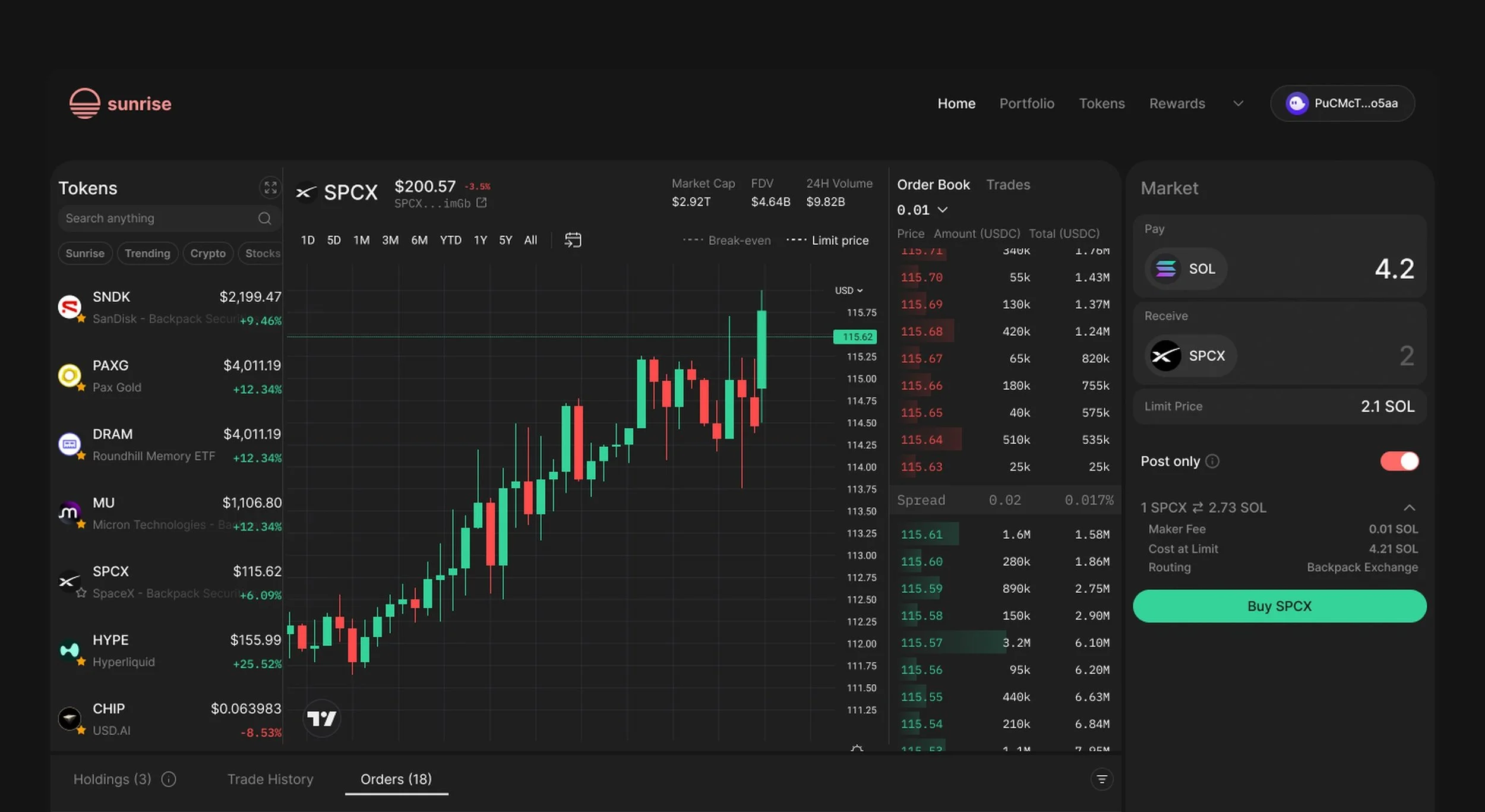This screenshot has height=812, width=1485.
Task: Show the Post only info tooltip
Action: pos(1212,462)
